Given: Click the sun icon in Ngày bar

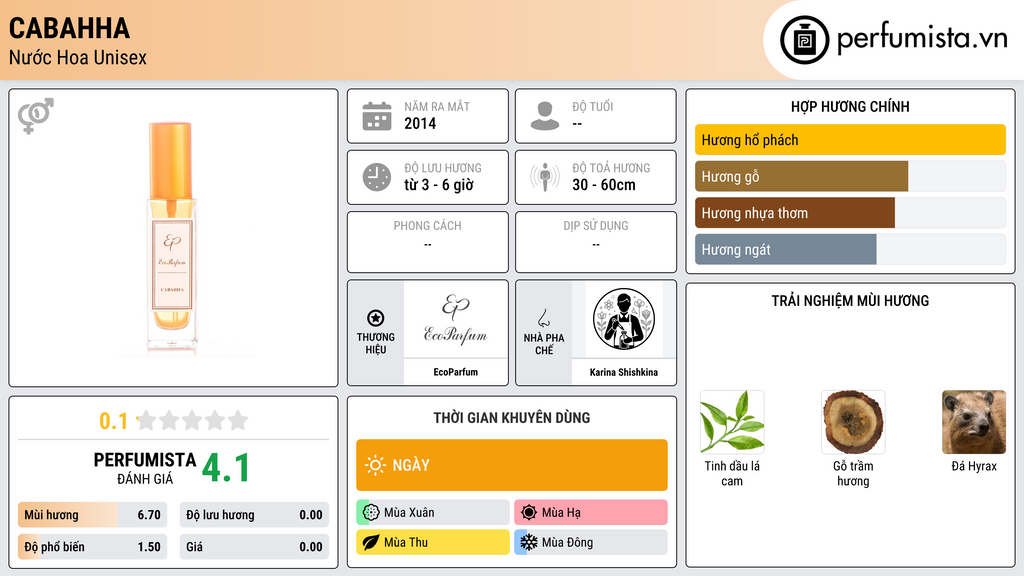Looking at the screenshot, I should point(375,465).
